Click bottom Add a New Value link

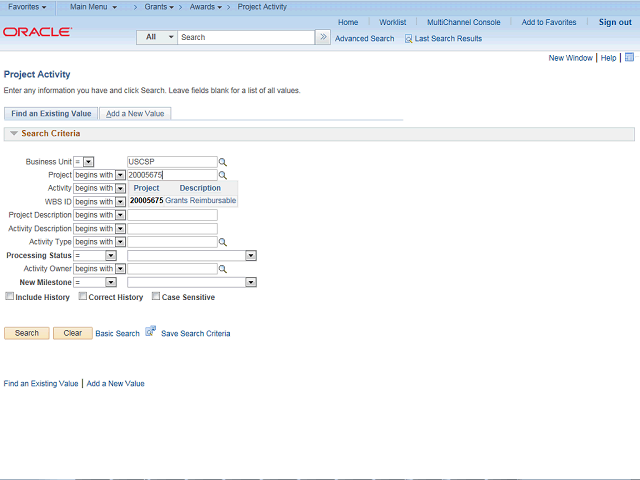coord(116,384)
